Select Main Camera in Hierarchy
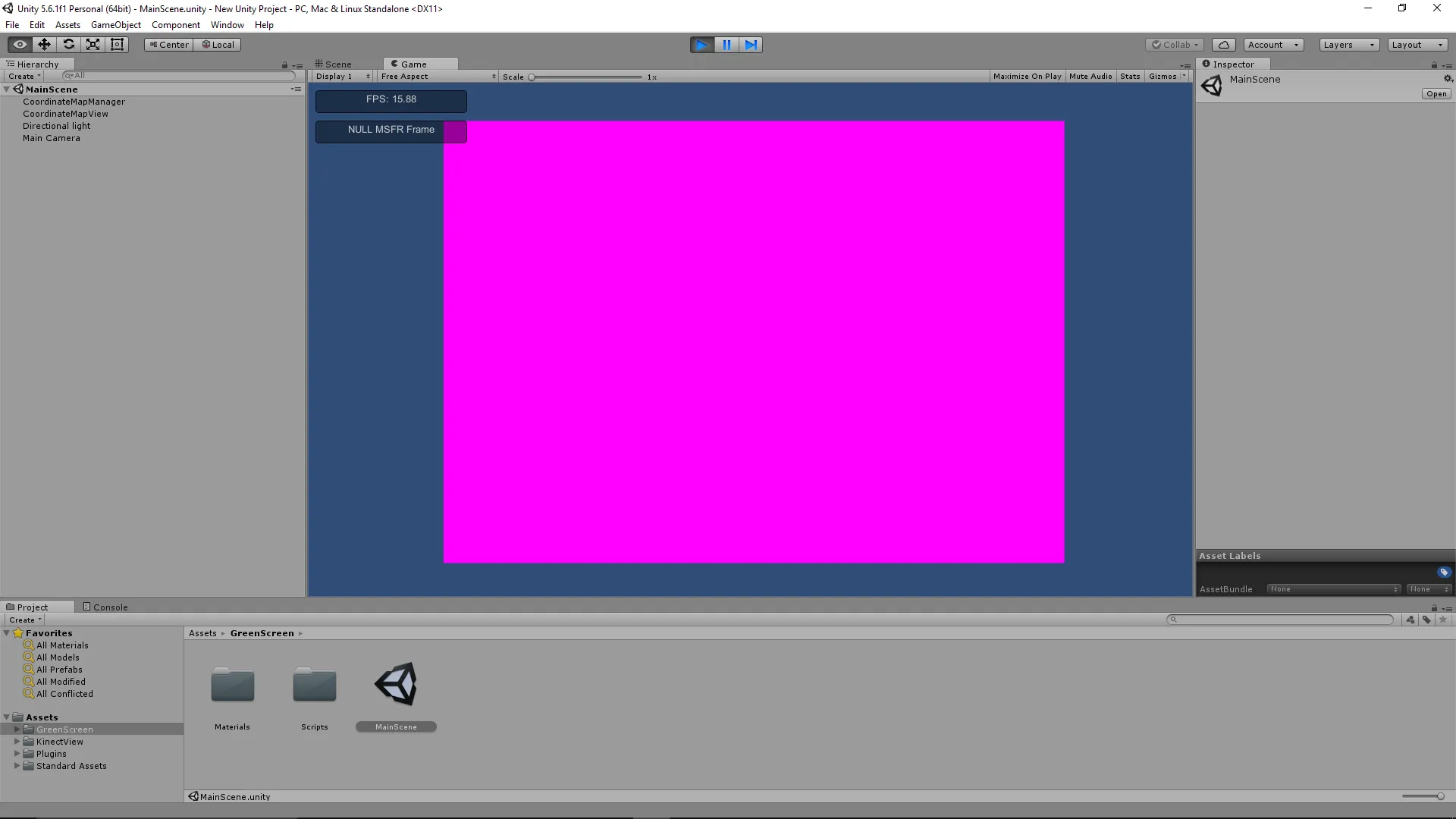The height and width of the screenshot is (819, 1456). pyautogui.click(x=51, y=138)
